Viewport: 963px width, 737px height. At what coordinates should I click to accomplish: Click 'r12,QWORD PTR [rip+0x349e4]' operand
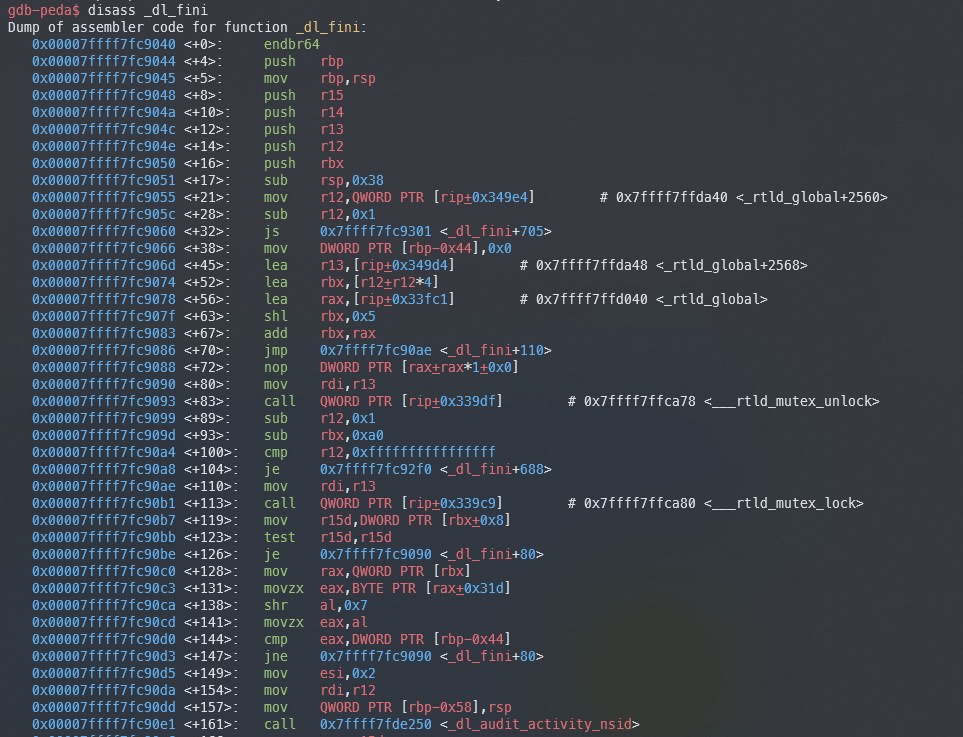[427, 197]
